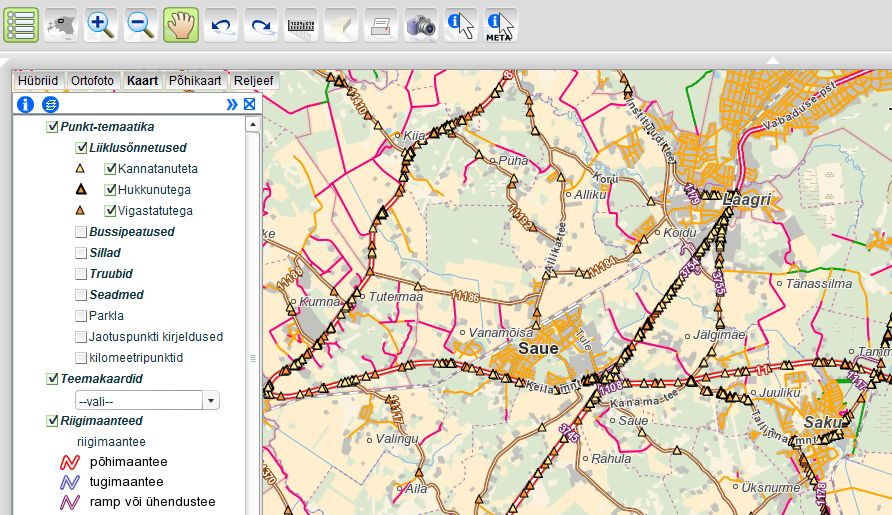Activate the META info query tool
892x515 pixels.
click(500, 25)
